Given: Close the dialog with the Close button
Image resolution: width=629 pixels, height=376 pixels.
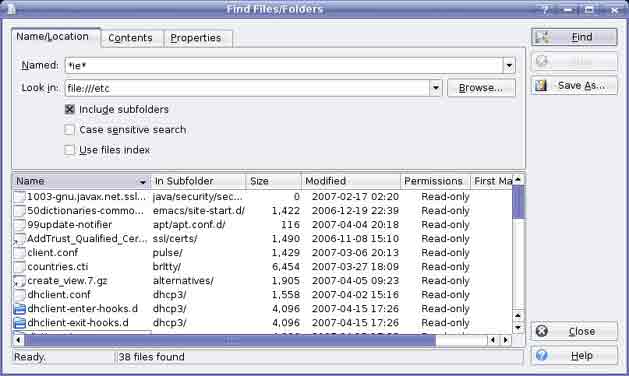Looking at the screenshot, I should click(x=574, y=331).
